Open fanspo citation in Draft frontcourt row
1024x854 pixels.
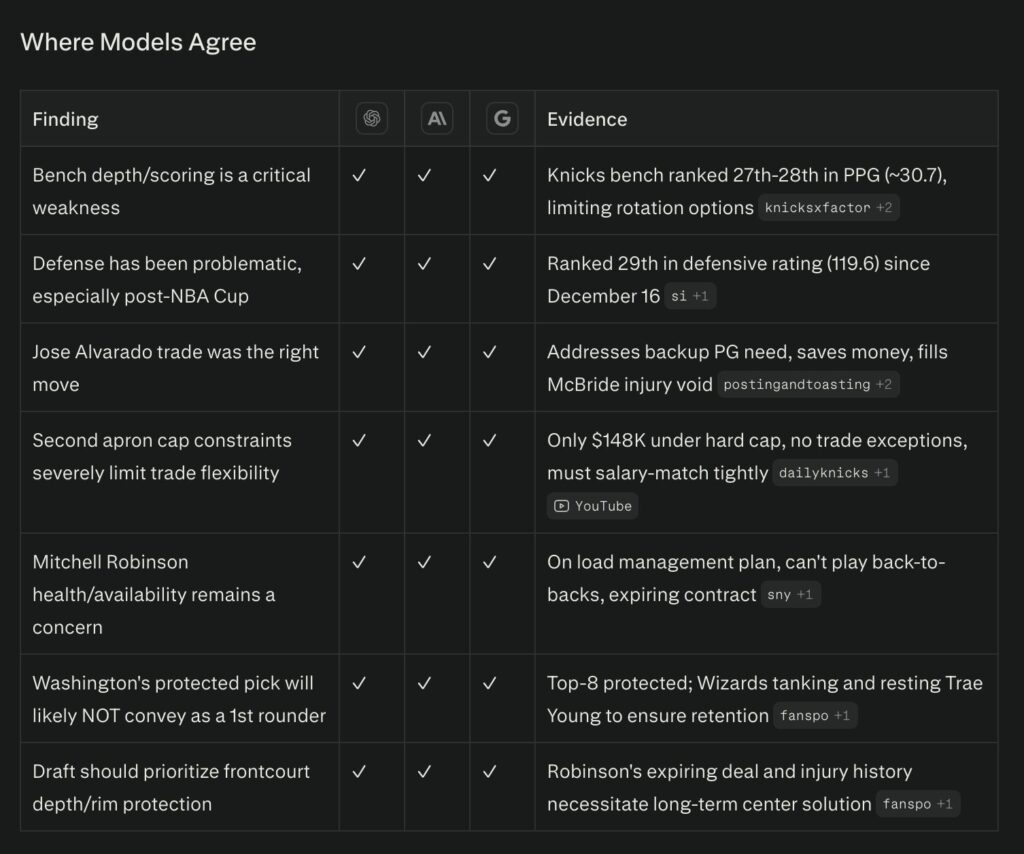coord(918,804)
